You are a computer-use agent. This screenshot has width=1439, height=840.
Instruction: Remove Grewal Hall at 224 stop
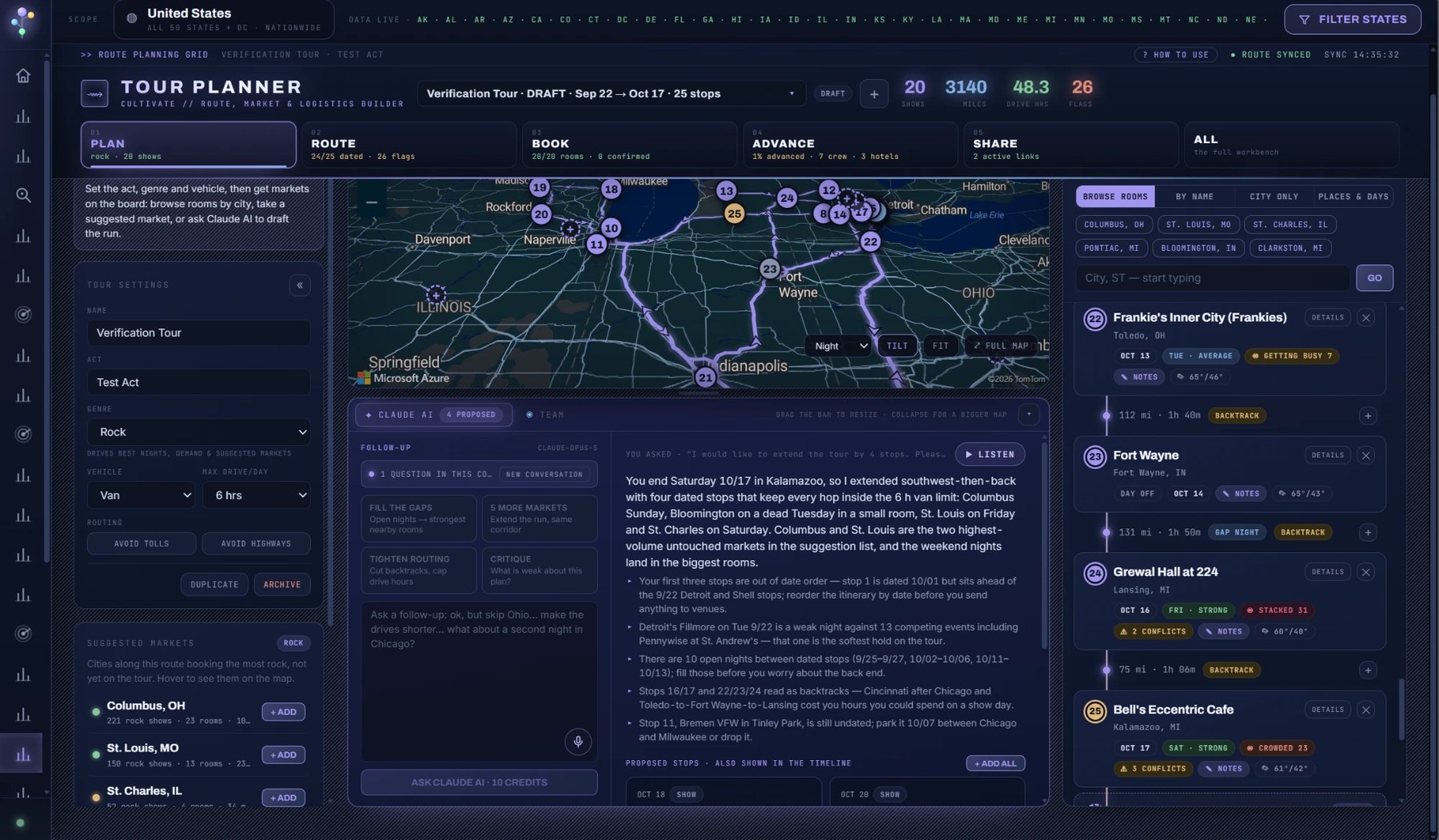pyautogui.click(x=1366, y=571)
